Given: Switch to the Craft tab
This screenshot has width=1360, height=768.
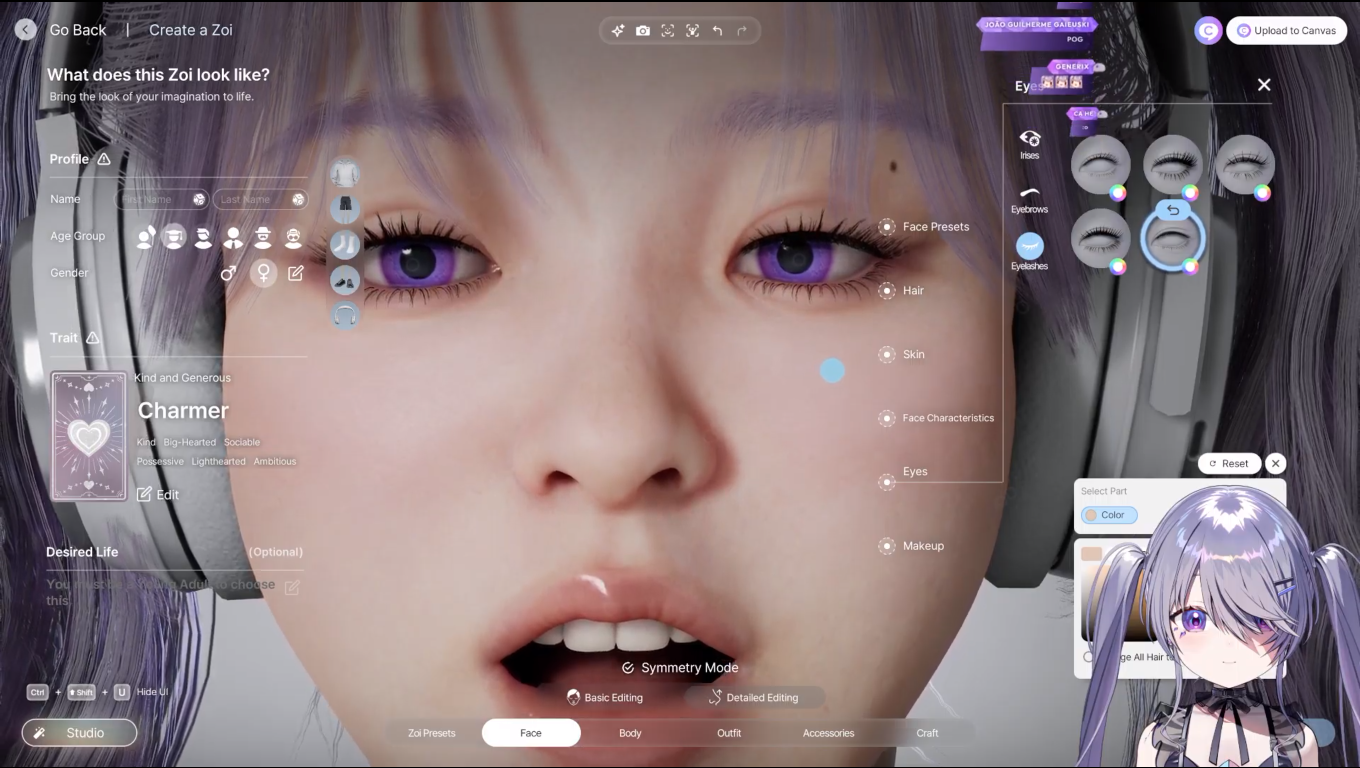Looking at the screenshot, I should 927,733.
